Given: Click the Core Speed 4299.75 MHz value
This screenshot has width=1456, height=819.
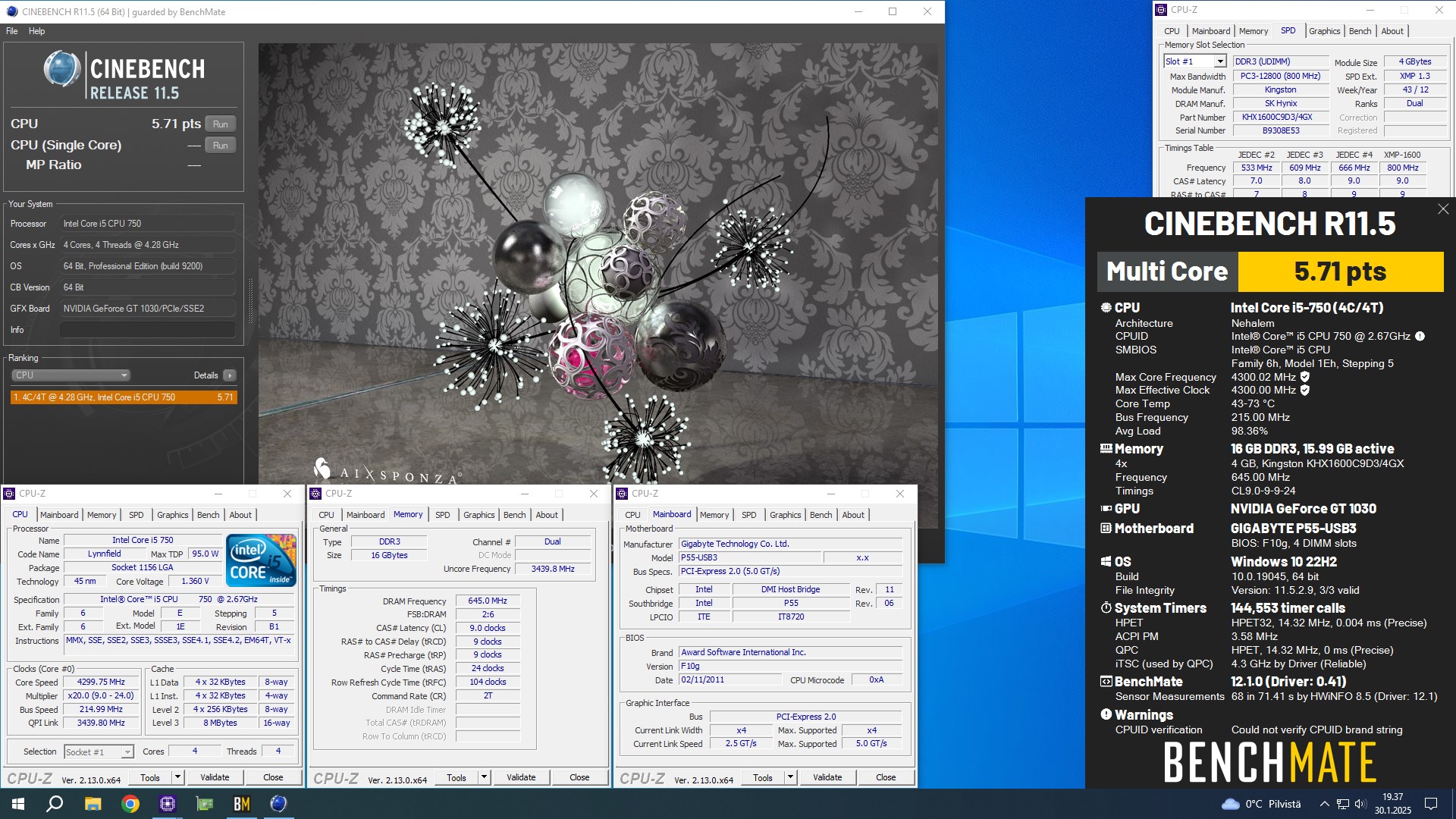Looking at the screenshot, I should pos(102,682).
